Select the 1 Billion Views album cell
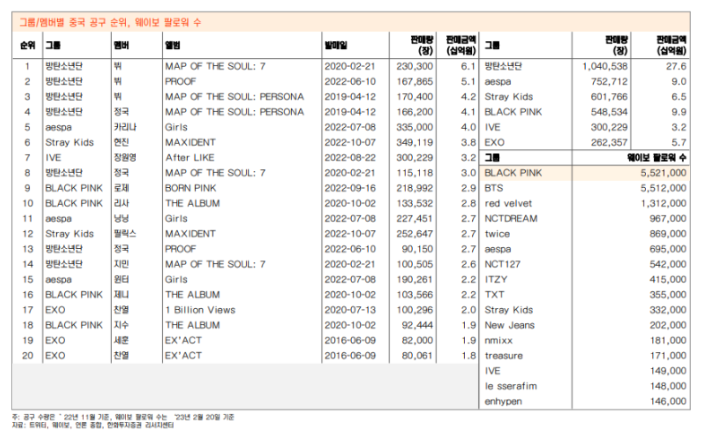 point(200,310)
